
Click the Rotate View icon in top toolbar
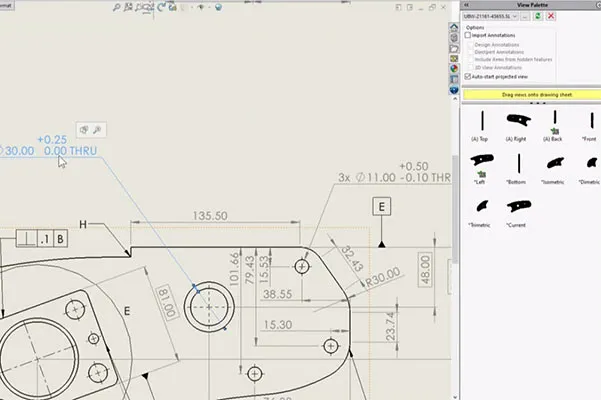point(161,7)
